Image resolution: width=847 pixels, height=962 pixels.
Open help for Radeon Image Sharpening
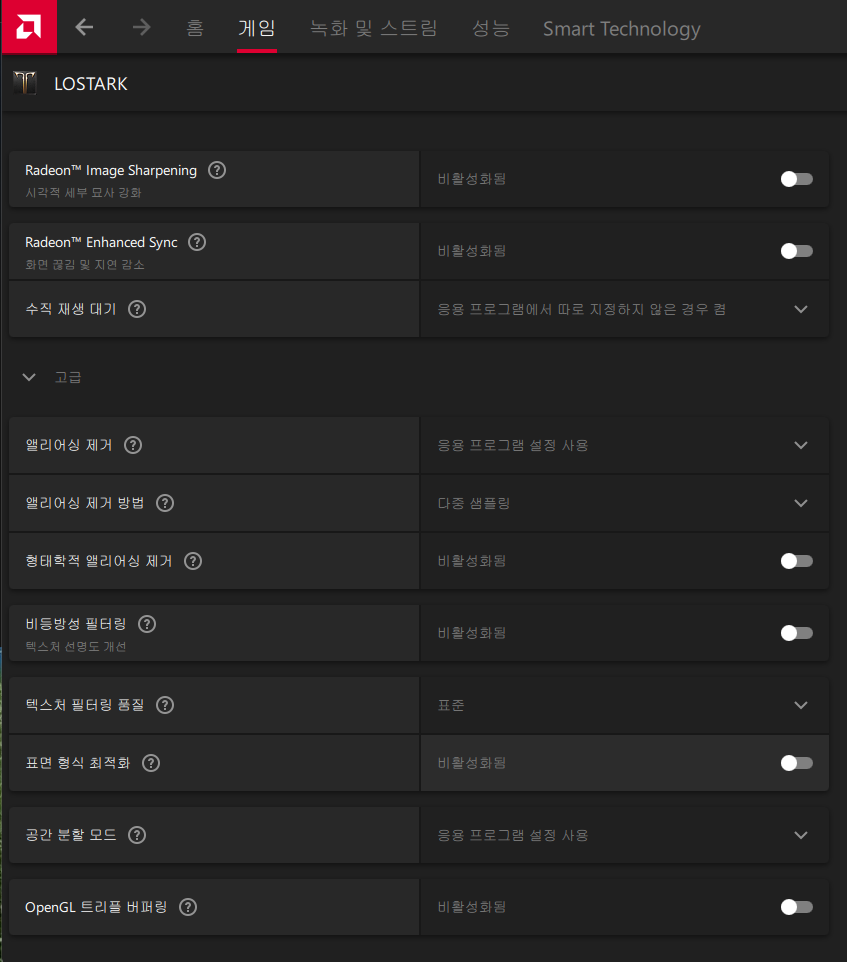(x=217, y=170)
